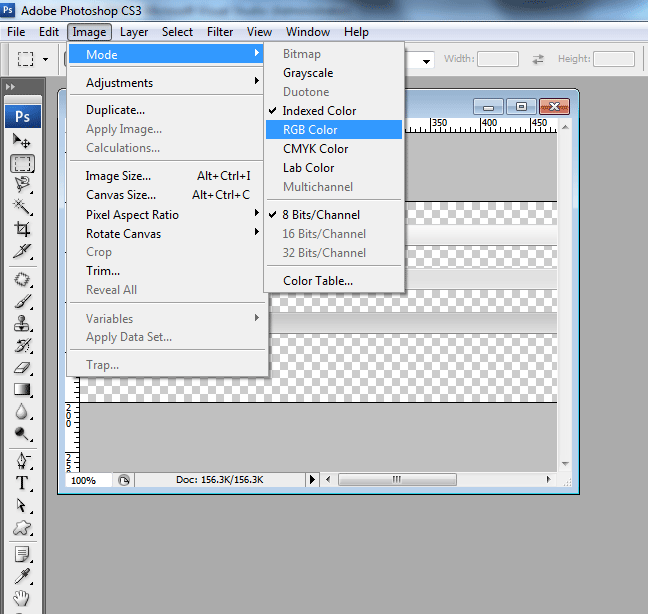The height and width of the screenshot is (614, 648).
Task: Switch mode to RGB Color
Action: coord(334,130)
